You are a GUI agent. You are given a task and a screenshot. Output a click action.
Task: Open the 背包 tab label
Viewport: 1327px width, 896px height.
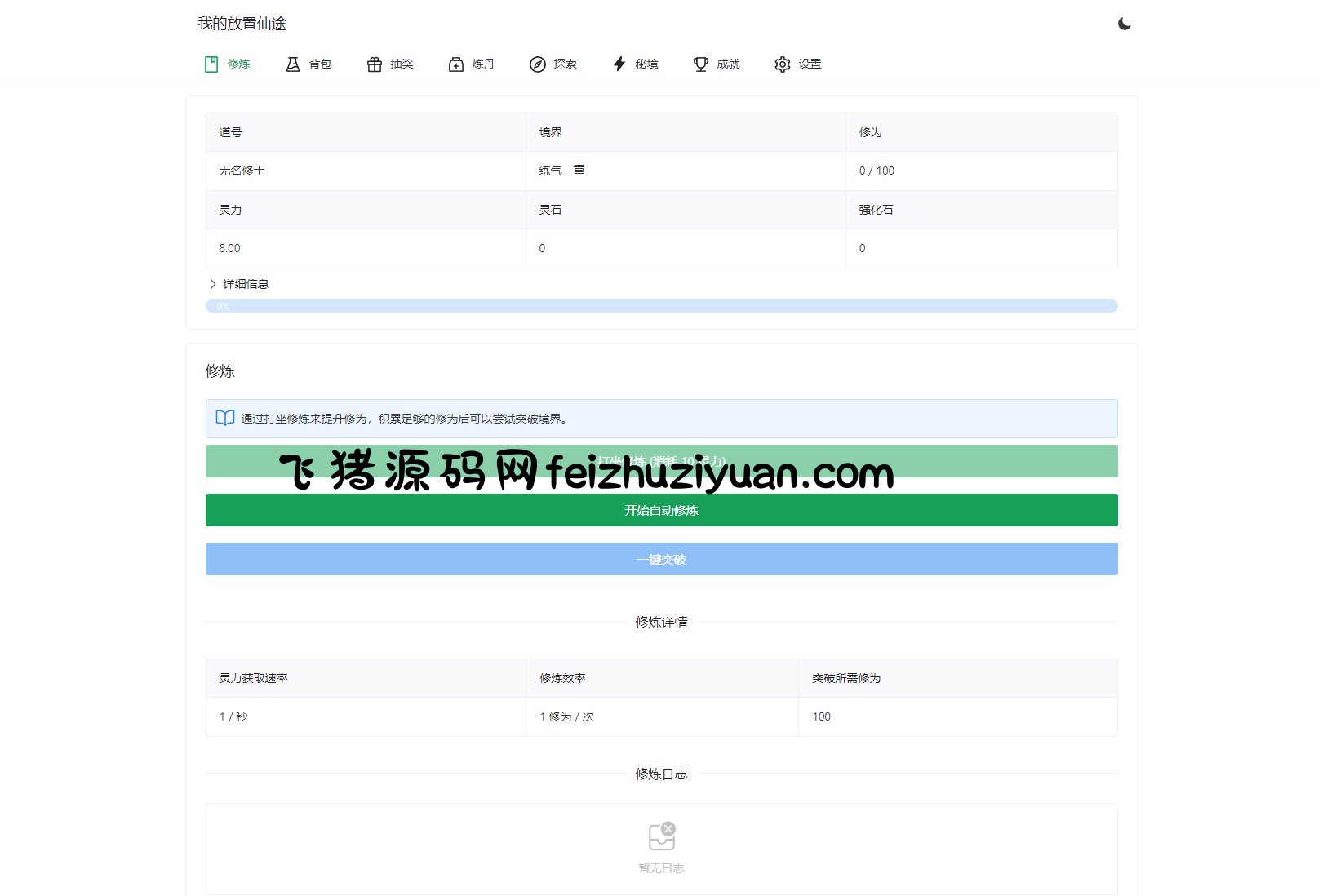pyautogui.click(x=321, y=64)
